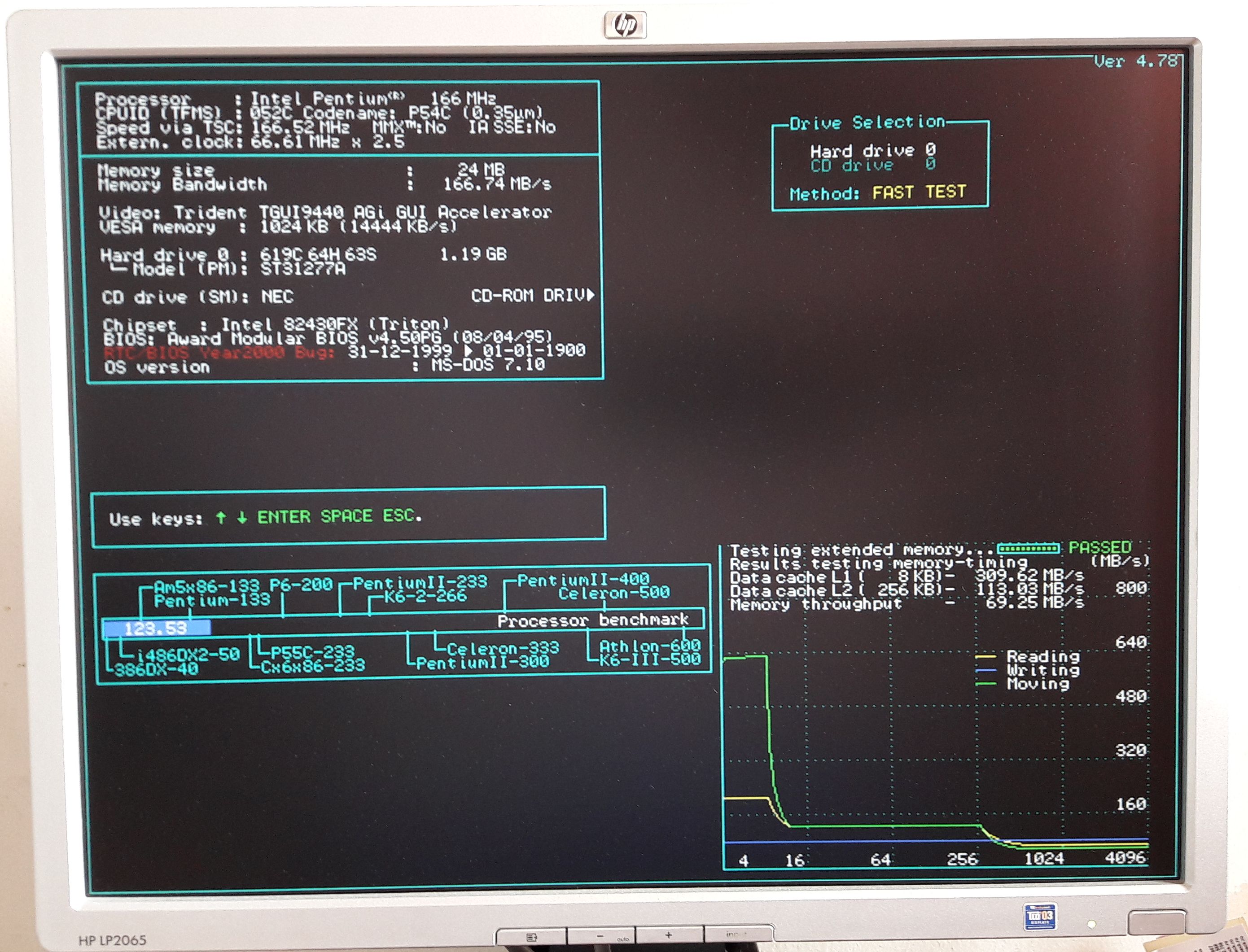Click the Memory throughput 69.25 MB/s line
This screenshot has height=952, width=1248.
coord(907,603)
